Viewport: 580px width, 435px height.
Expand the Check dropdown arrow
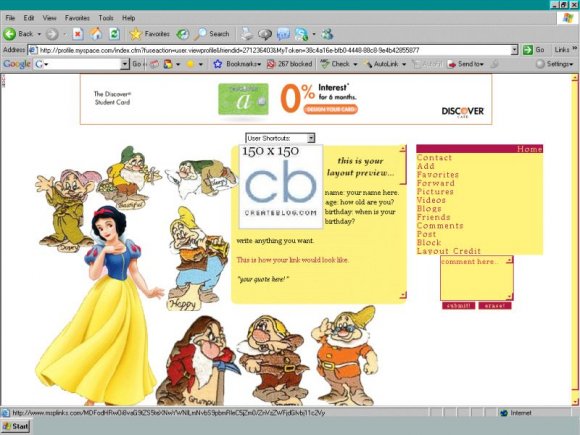point(355,64)
